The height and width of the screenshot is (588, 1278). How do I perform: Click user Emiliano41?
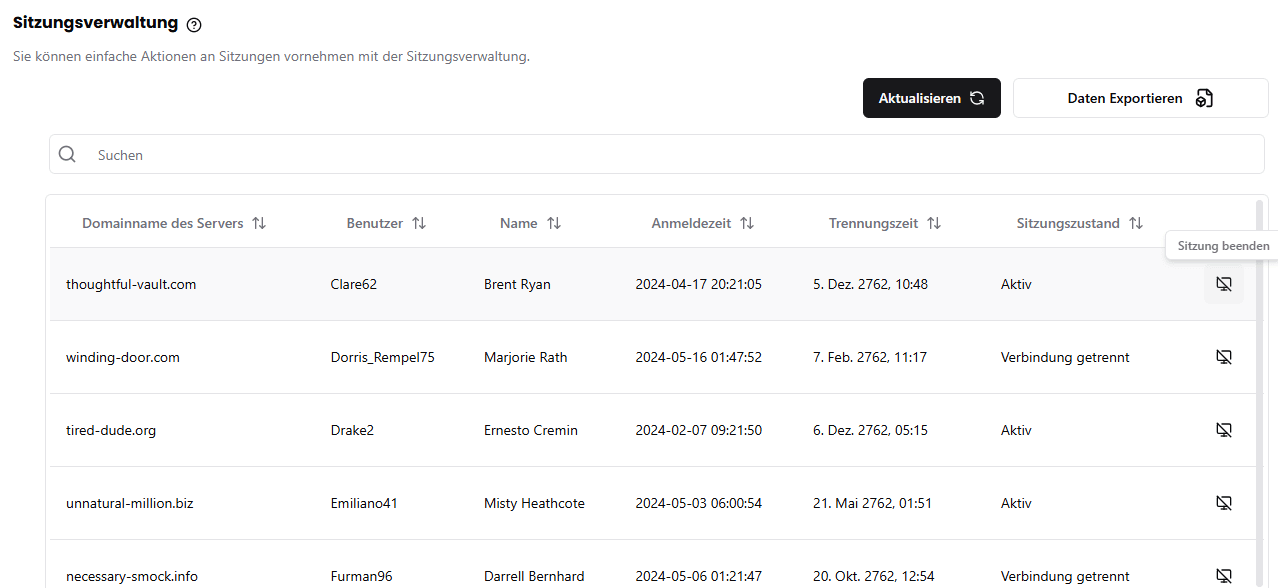pos(364,503)
